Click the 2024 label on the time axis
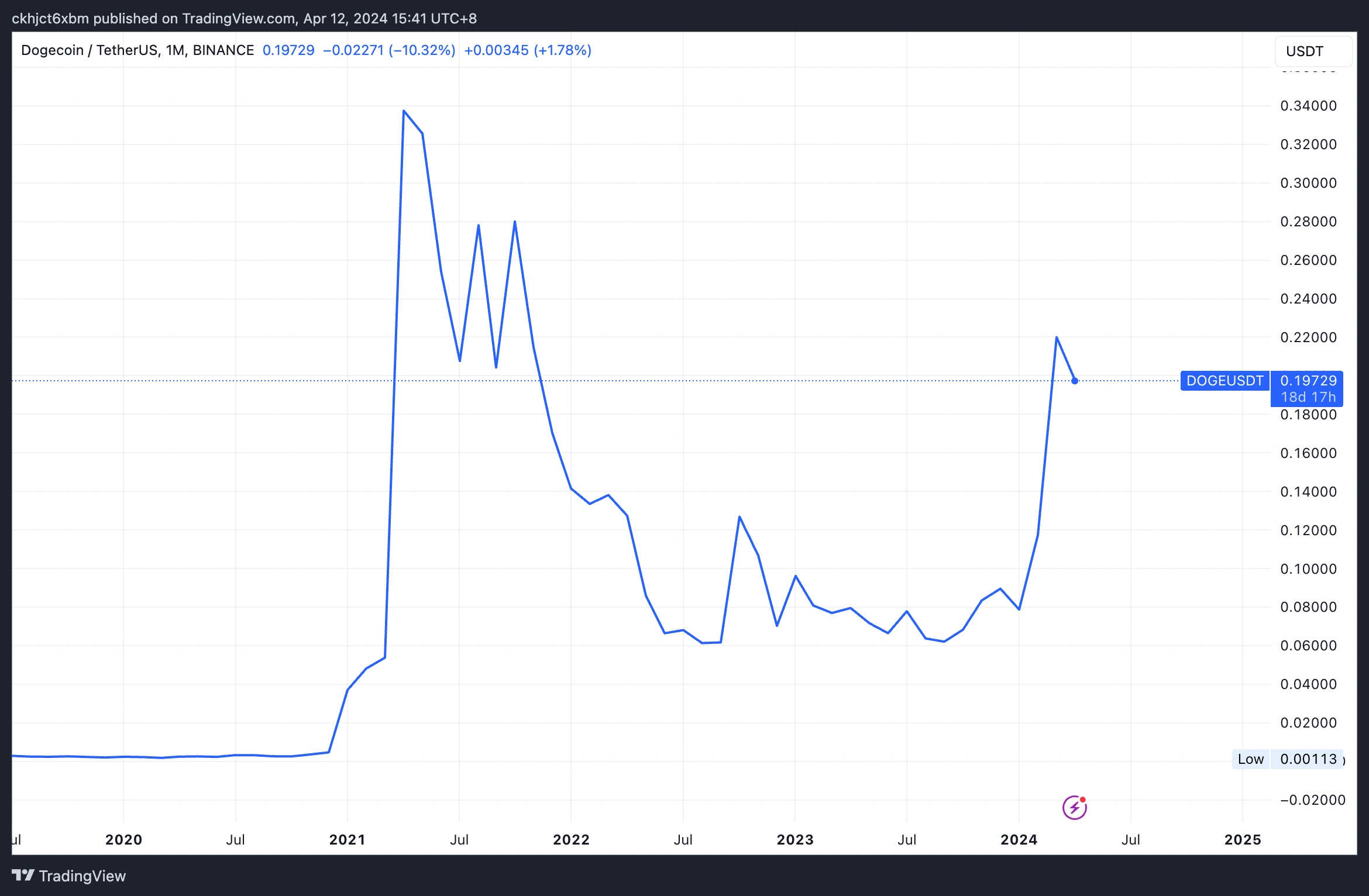This screenshot has height=896, width=1369. [1019, 840]
